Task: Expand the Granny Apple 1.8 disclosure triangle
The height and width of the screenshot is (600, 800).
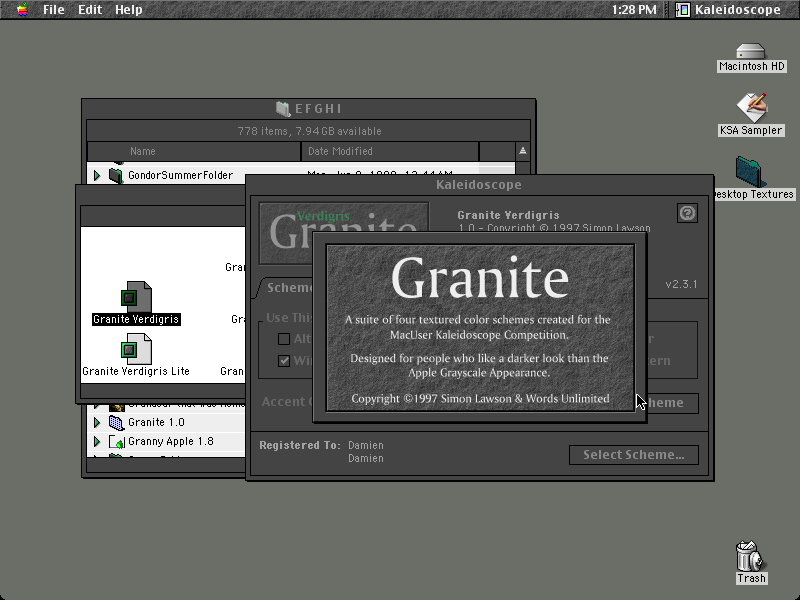Action: pyautogui.click(x=96, y=442)
